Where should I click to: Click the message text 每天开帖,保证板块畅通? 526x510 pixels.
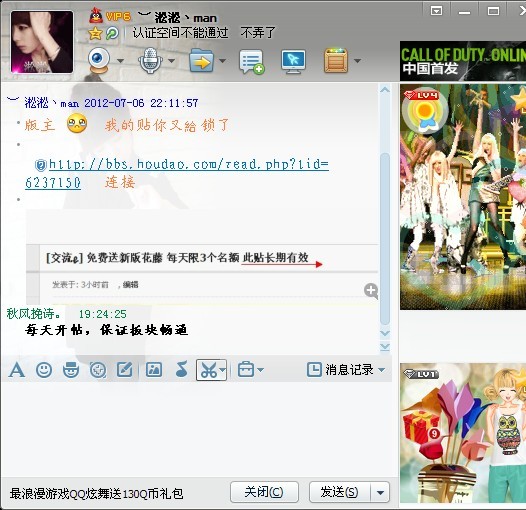(x=107, y=330)
